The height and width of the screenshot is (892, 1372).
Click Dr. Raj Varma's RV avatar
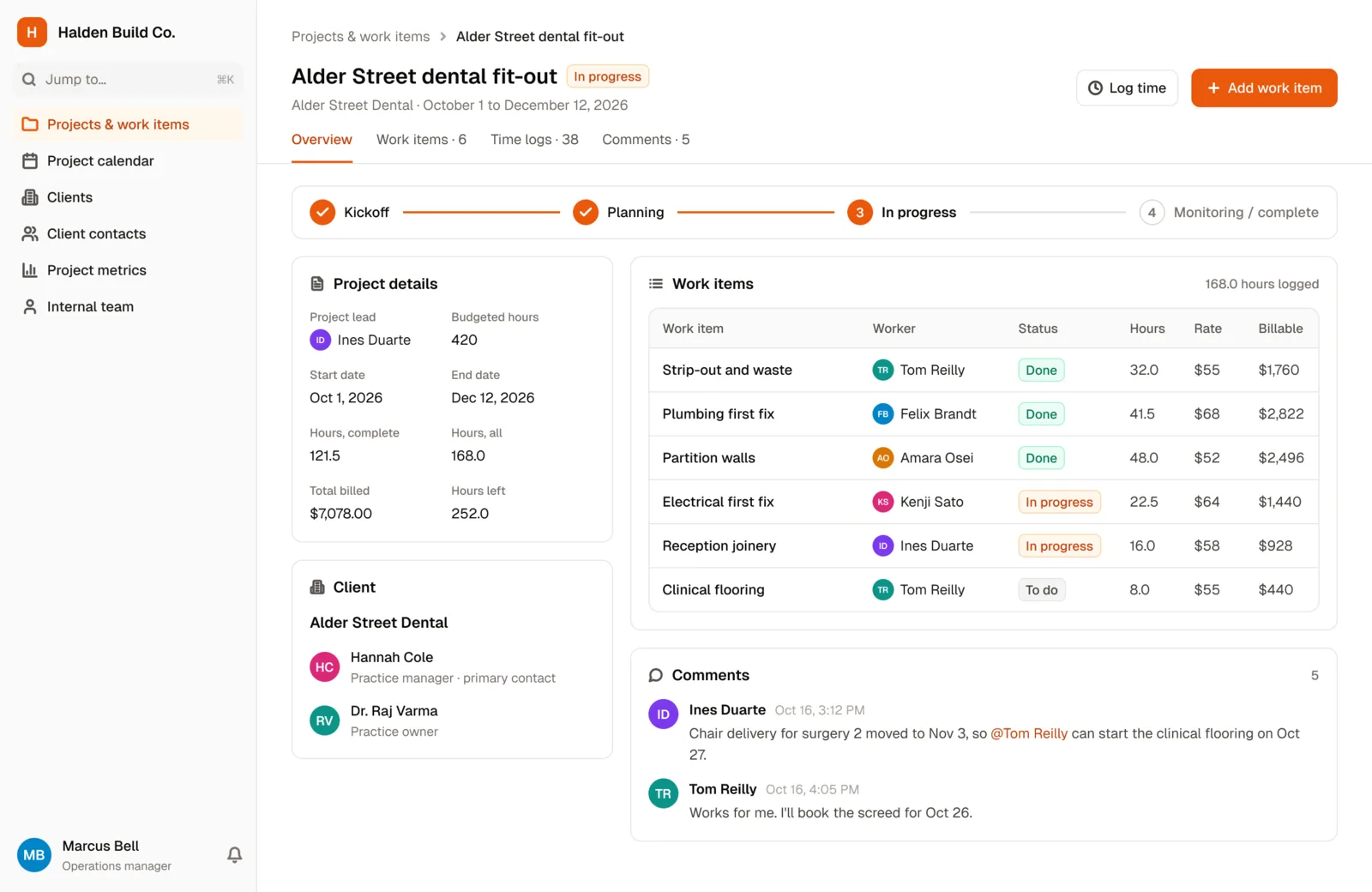pyautogui.click(x=324, y=721)
